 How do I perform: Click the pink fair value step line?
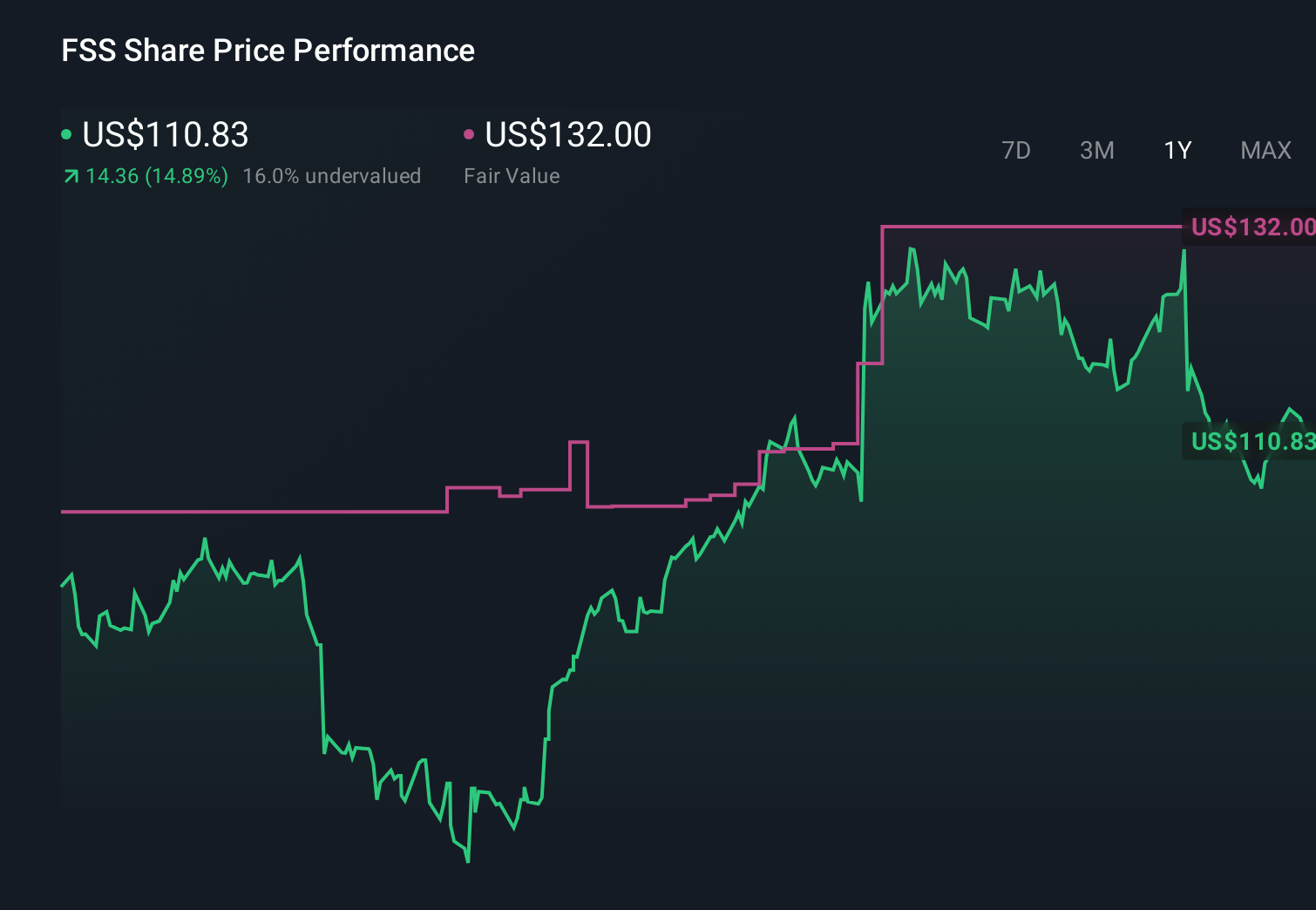pos(261,513)
